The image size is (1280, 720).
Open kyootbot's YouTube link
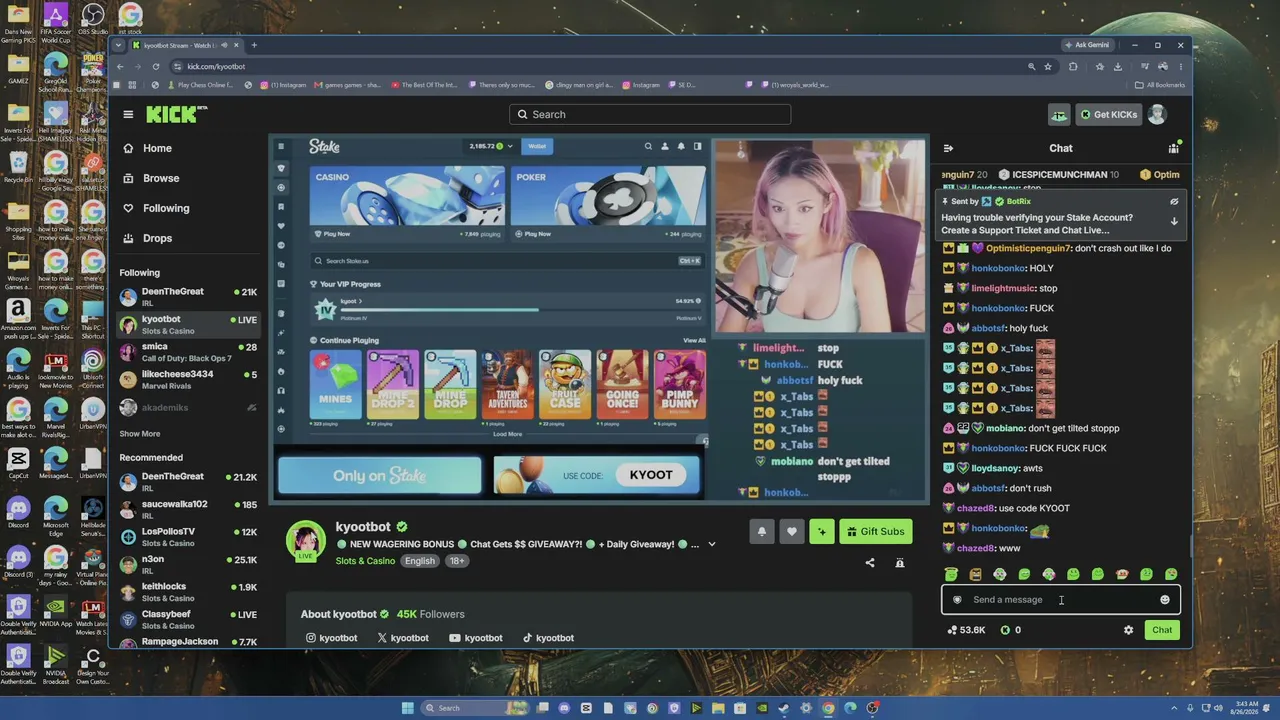475,638
